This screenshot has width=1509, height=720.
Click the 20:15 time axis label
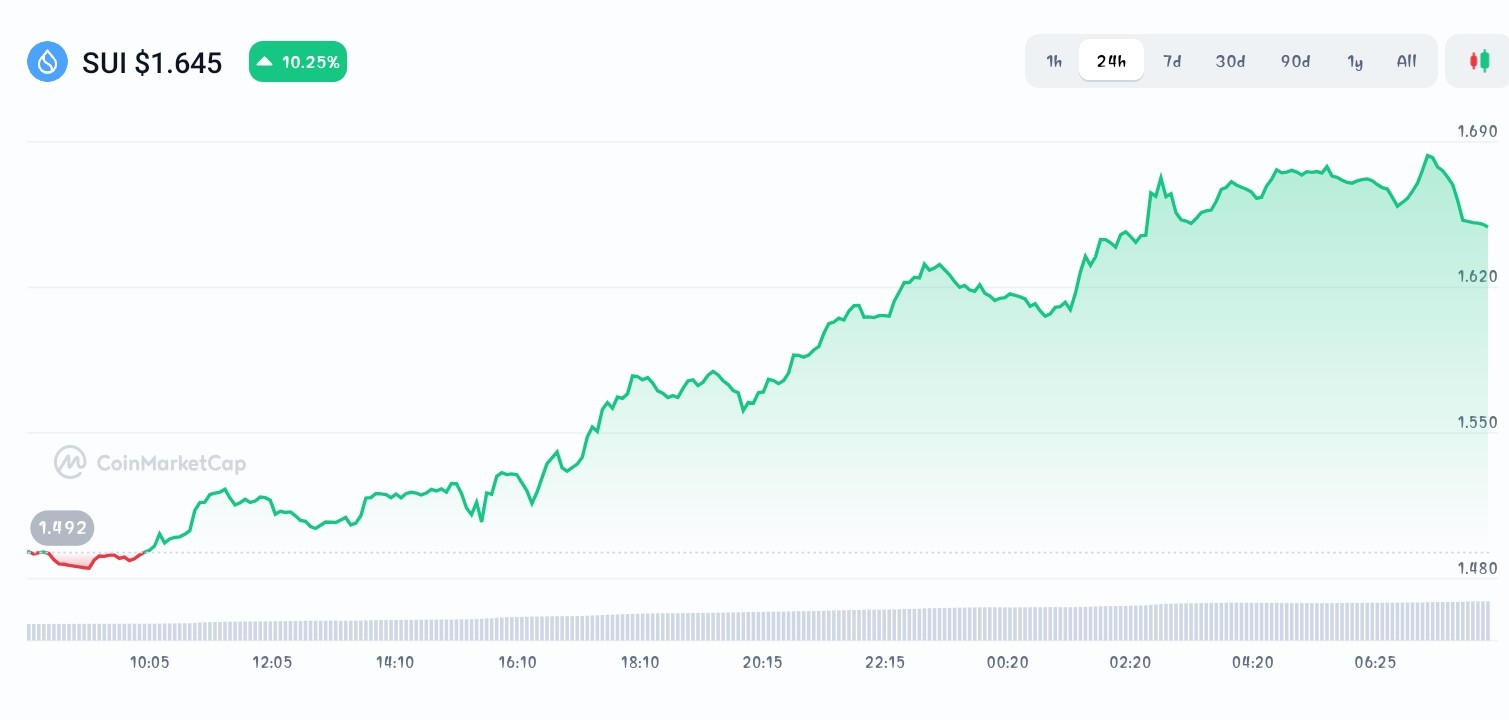coord(762,662)
